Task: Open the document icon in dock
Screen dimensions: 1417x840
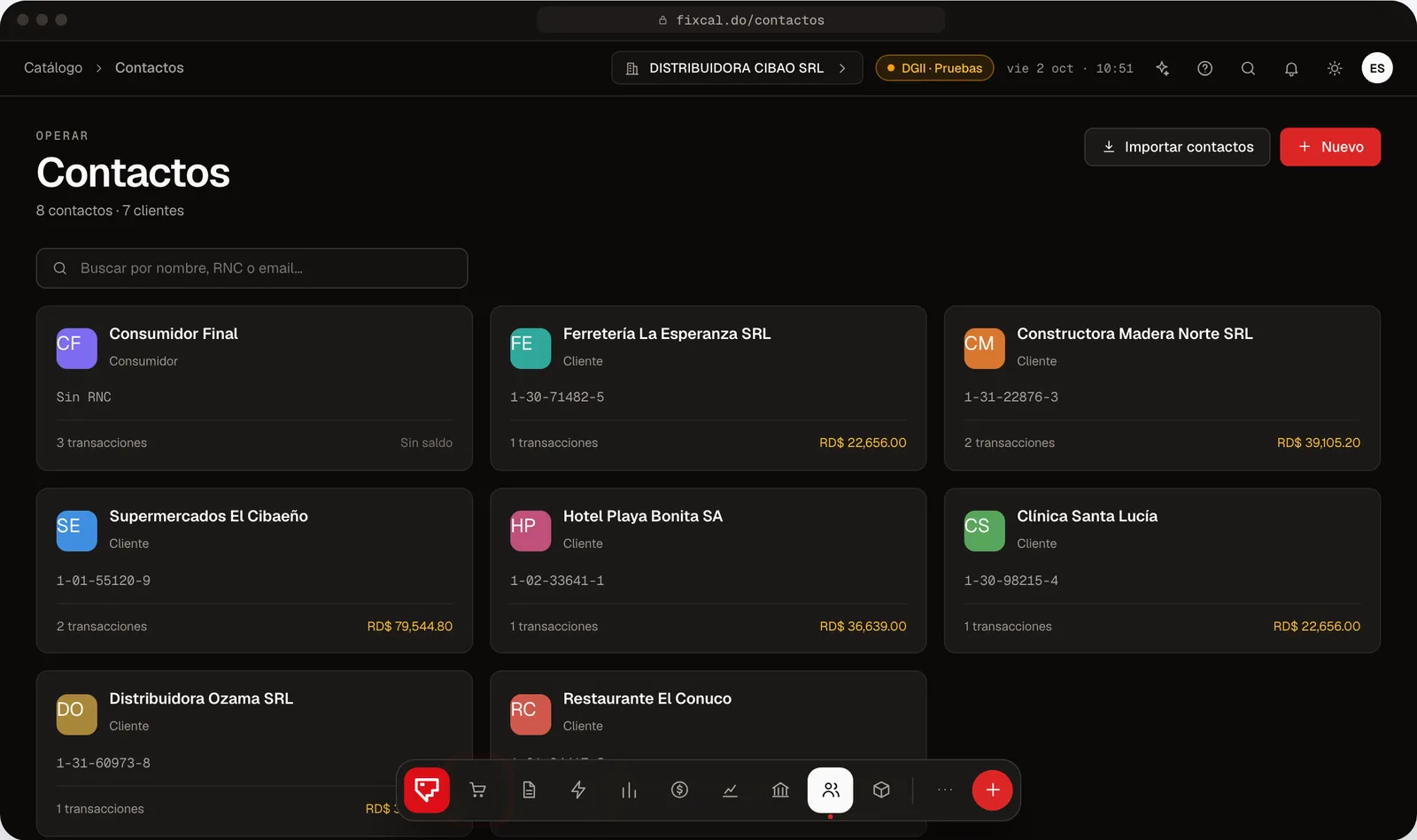Action: (529, 790)
